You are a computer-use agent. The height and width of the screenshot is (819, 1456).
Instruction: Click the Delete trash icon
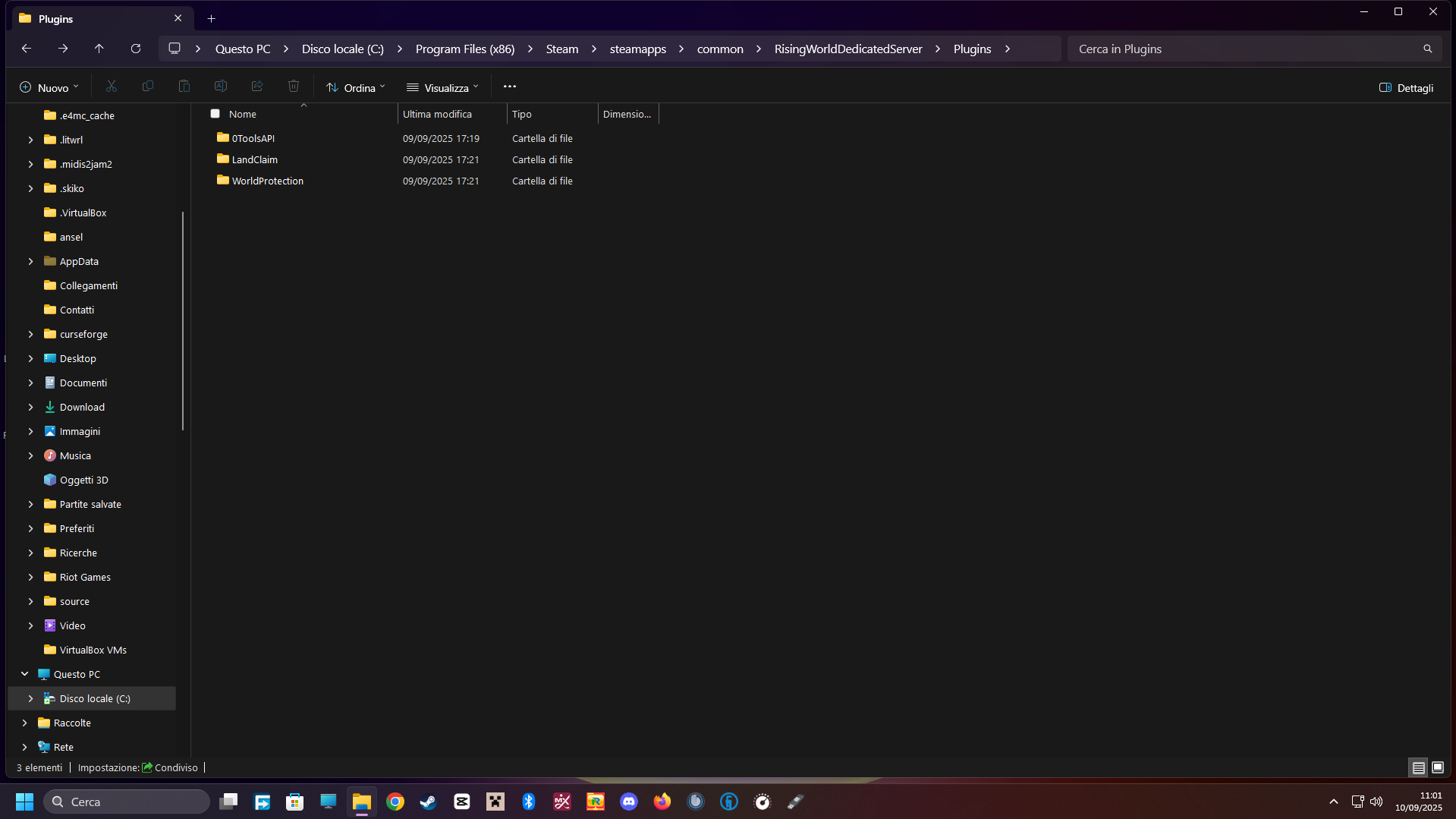click(x=294, y=87)
